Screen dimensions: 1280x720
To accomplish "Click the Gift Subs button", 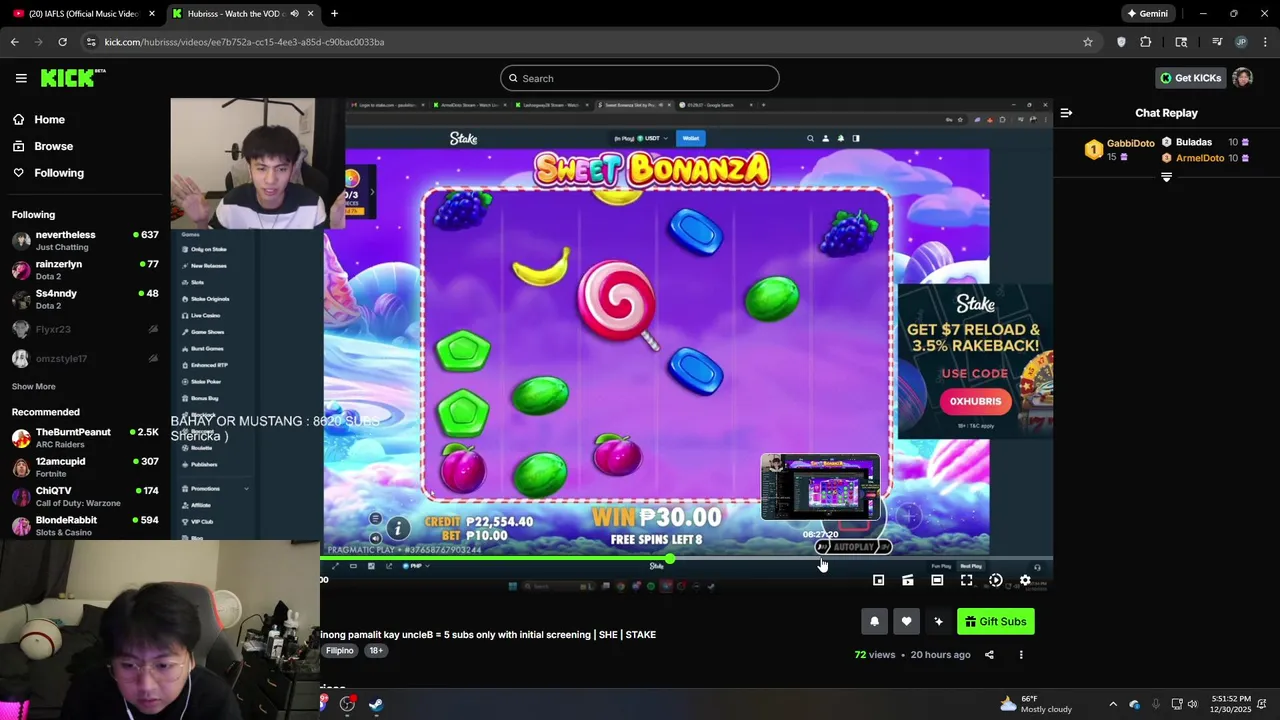I will tap(996, 622).
